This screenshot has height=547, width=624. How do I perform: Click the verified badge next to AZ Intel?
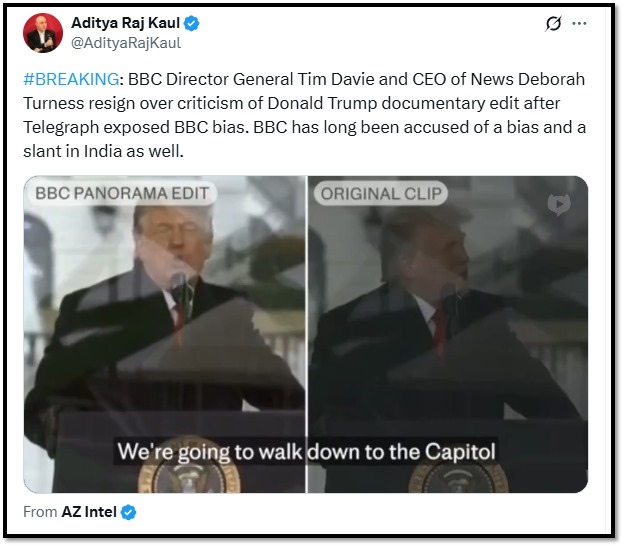click(128, 512)
